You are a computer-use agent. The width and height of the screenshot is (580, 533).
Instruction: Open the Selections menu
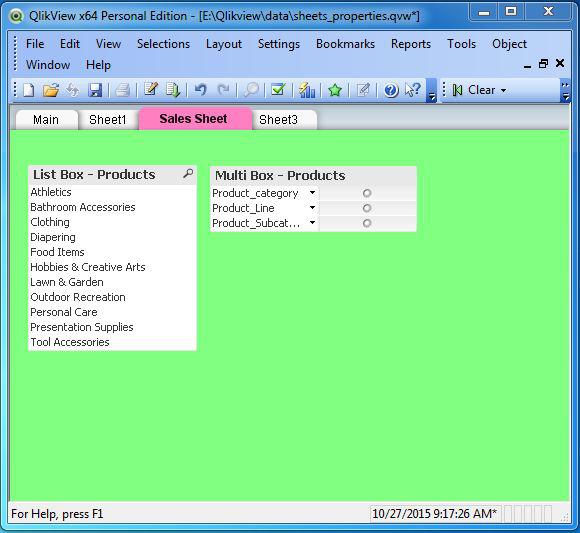[x=163, y=44]
